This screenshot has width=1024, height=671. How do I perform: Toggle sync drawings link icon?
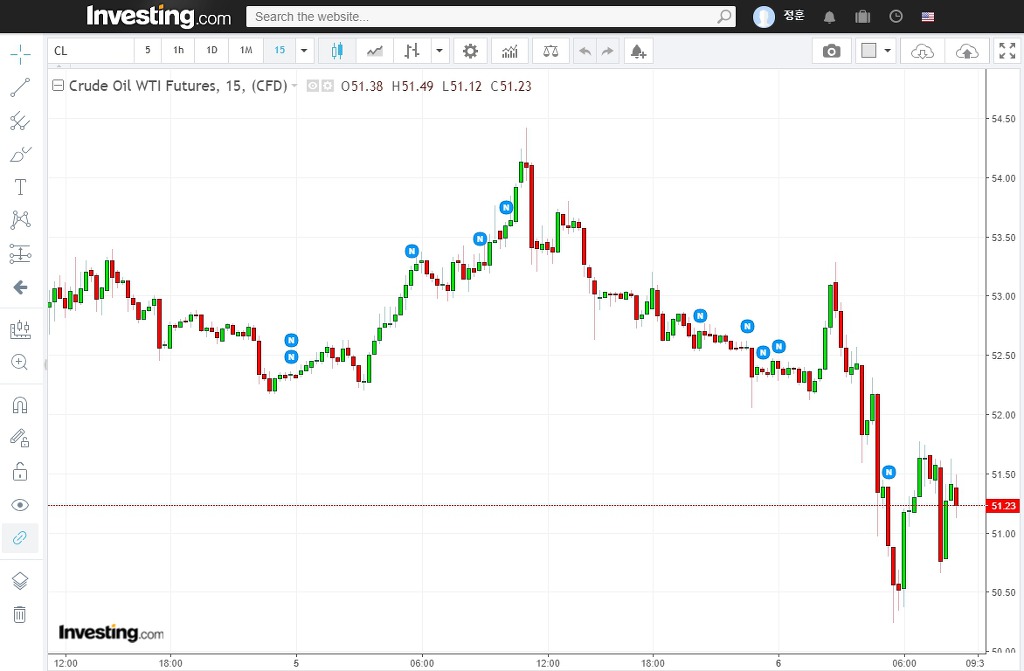point(20,538)
